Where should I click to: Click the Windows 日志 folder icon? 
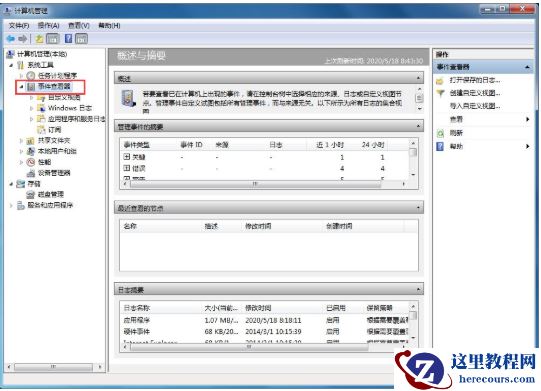[x=41, y=108]
